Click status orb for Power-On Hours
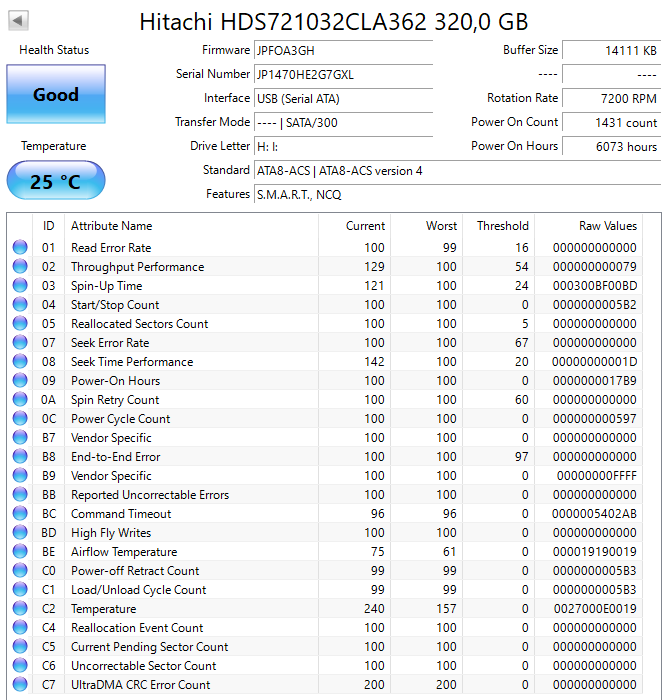 click(x=20, y=381)
